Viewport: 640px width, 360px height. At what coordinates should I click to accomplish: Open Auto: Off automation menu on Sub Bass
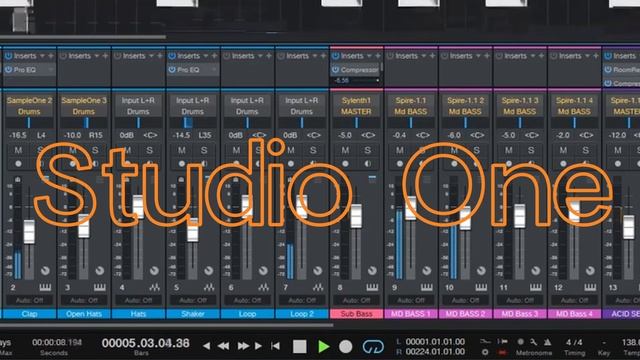coord(356,300)
